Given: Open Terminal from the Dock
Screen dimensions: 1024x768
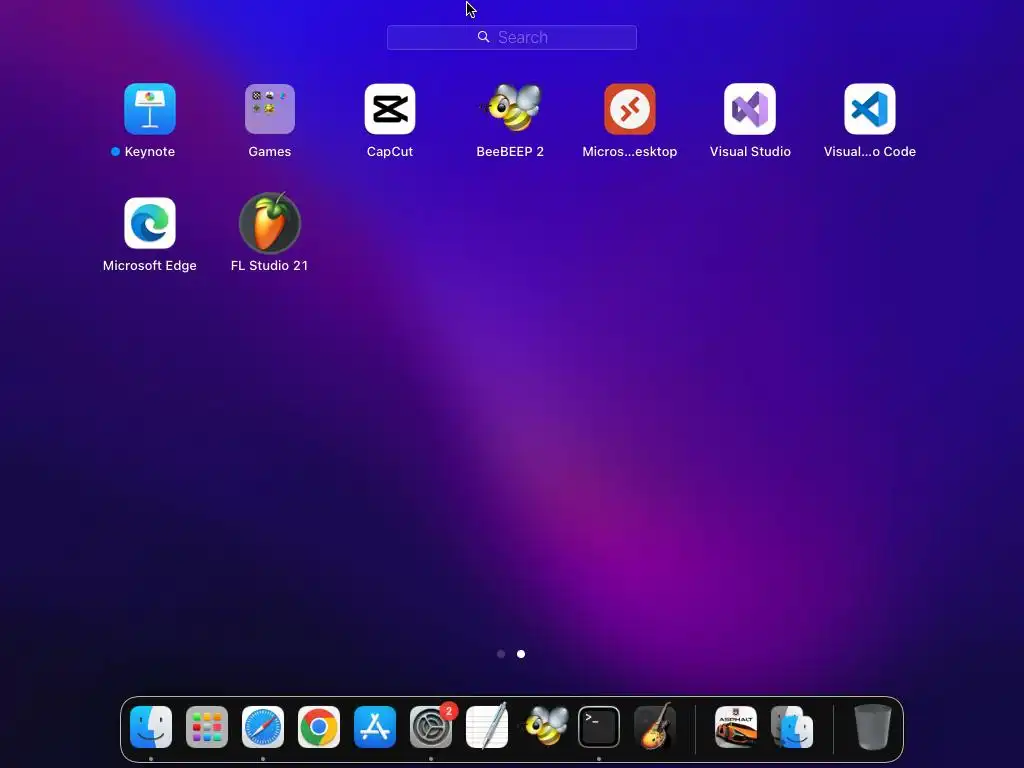Looking at the screenshot, I should pos(599,727).
